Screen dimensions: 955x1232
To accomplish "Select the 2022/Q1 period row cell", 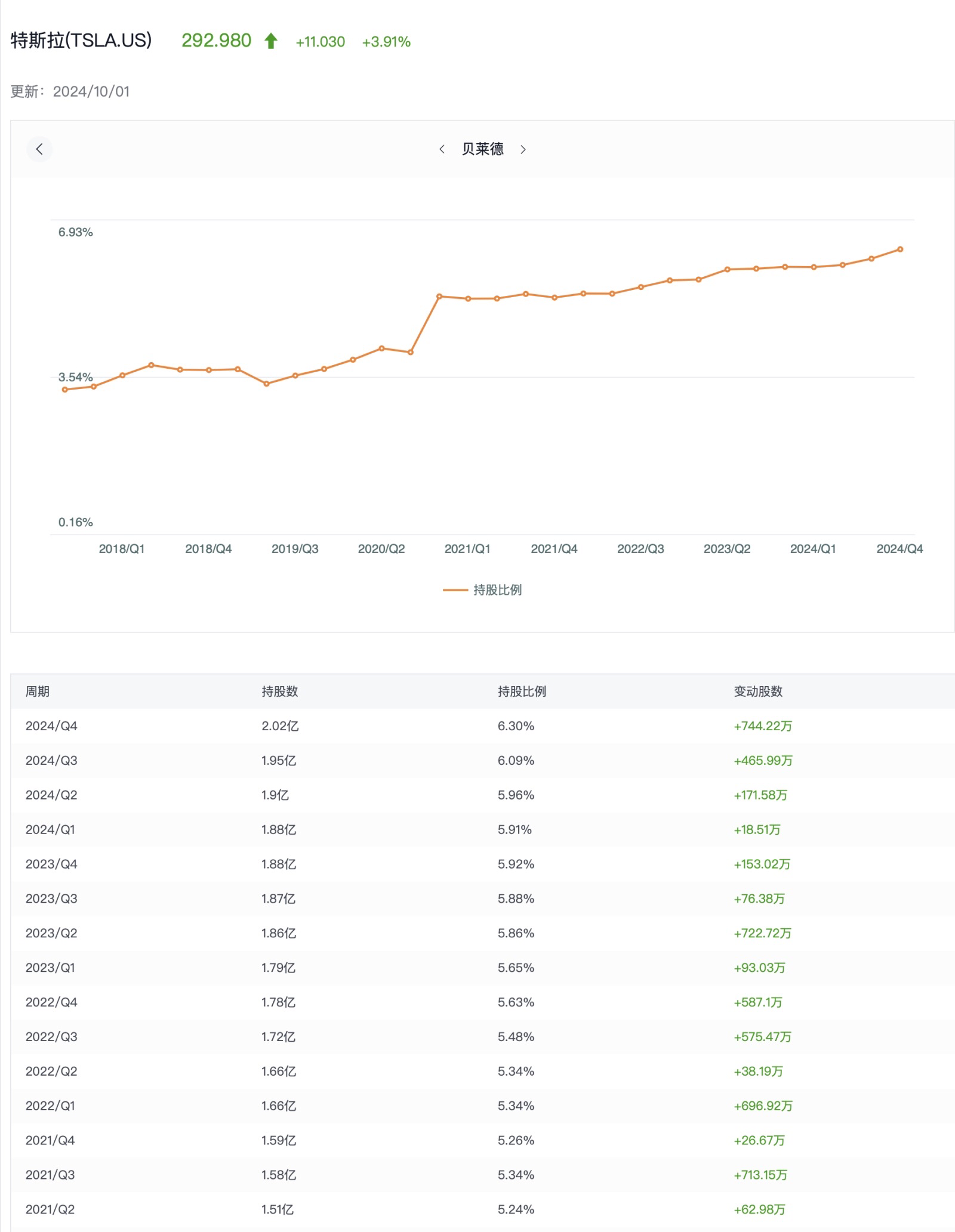I will [x=50, y=1106].
